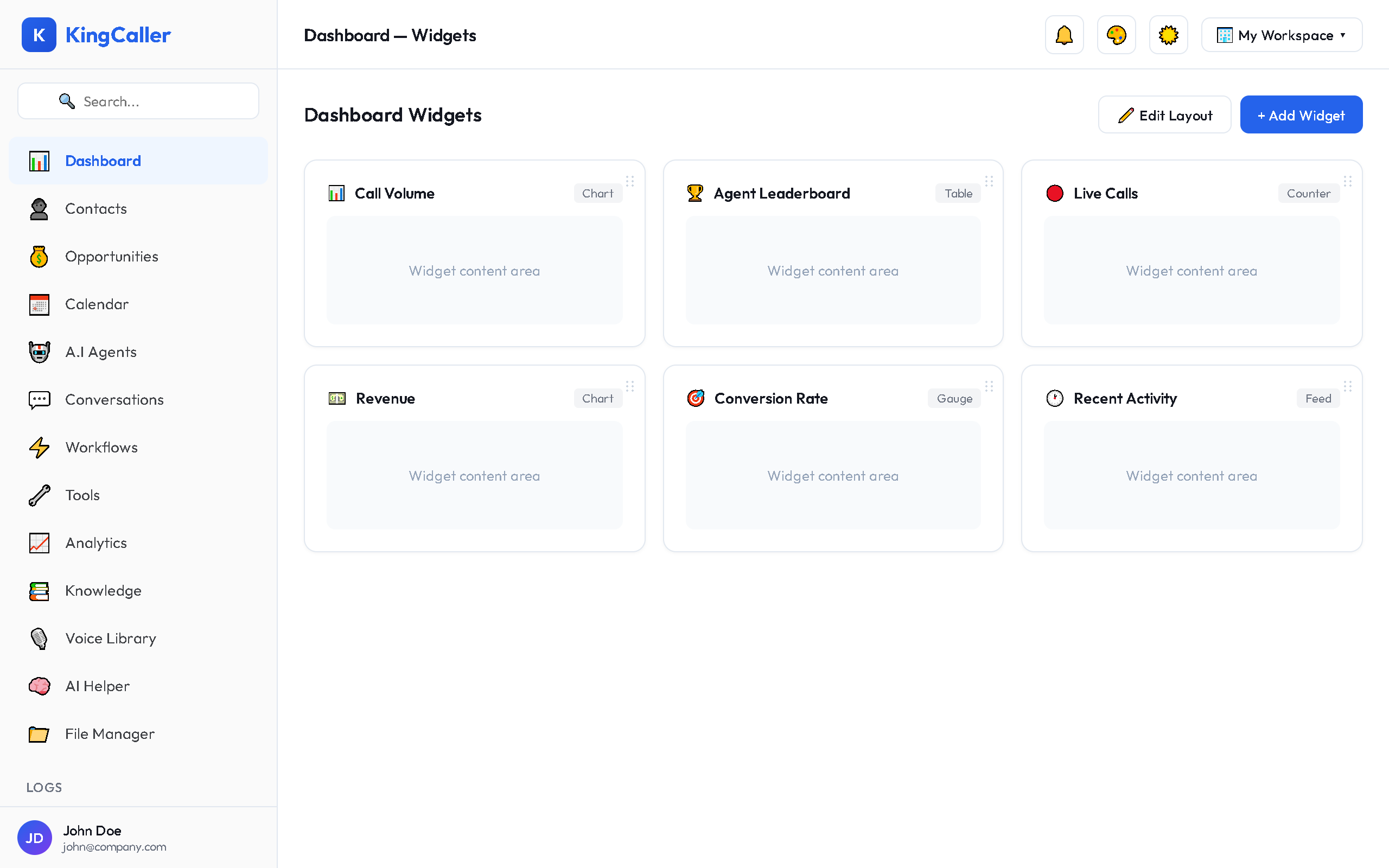Click John Doe's profile avatar
Image resolution: width=1389 pixels, height=868 pixels.
coord(34,838)
